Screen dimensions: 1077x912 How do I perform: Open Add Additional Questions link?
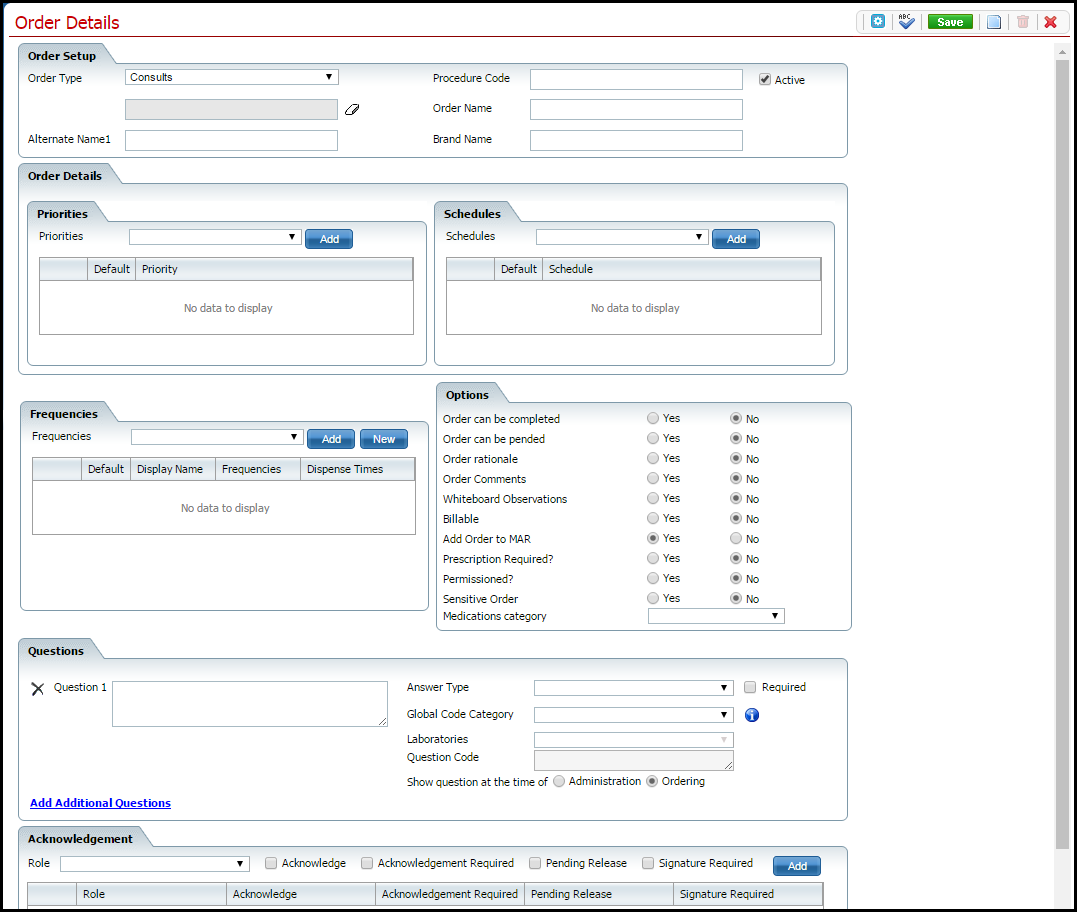pos(100,803)
